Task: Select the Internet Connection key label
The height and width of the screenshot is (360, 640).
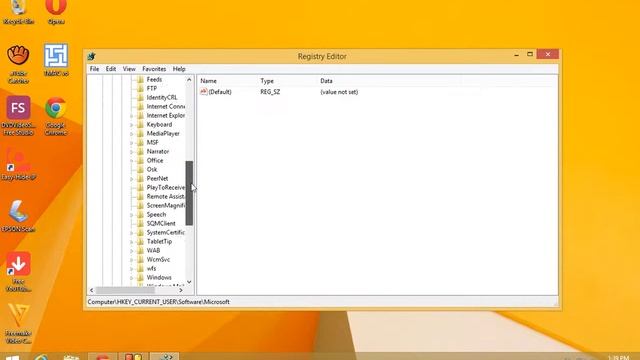Action: pos(165,107)
